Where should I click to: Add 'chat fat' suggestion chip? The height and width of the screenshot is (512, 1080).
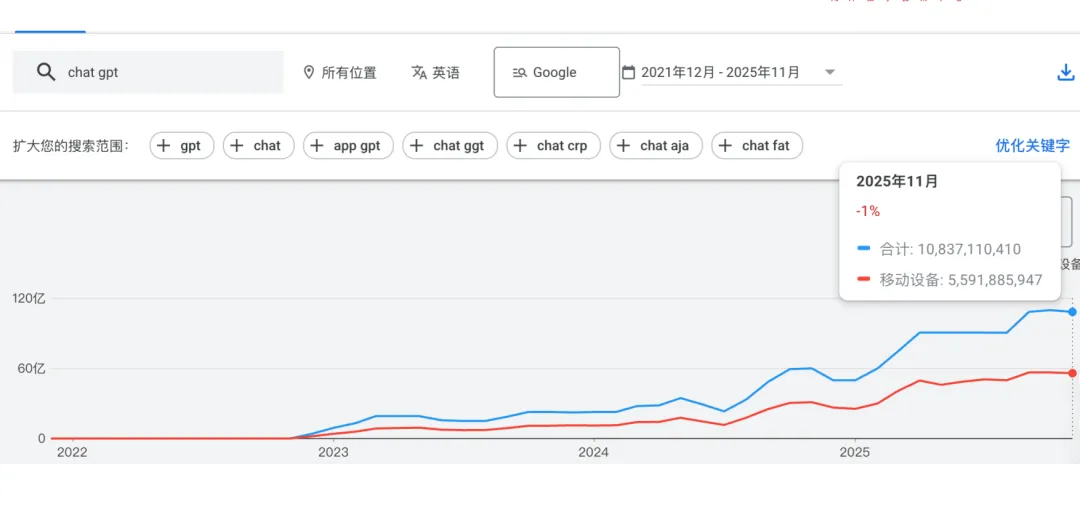[x=757, y=145]
